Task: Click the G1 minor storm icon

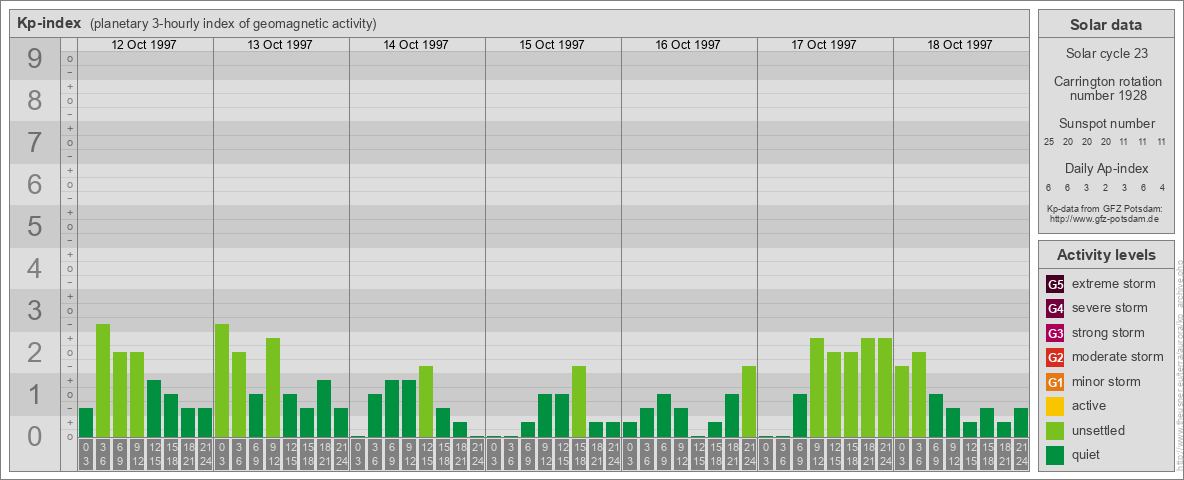Action: click(1056, 382)
